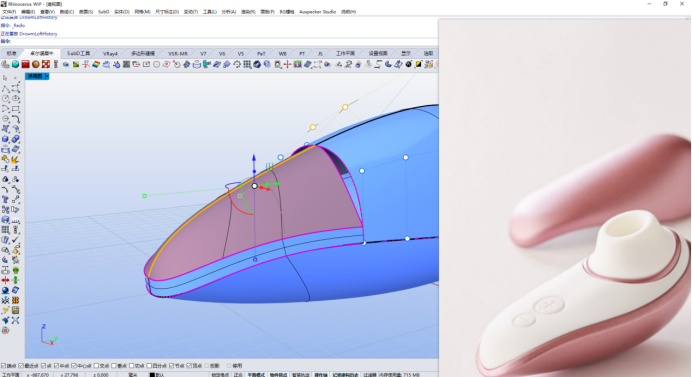Select the solid box creation tool

click(5, 139)
